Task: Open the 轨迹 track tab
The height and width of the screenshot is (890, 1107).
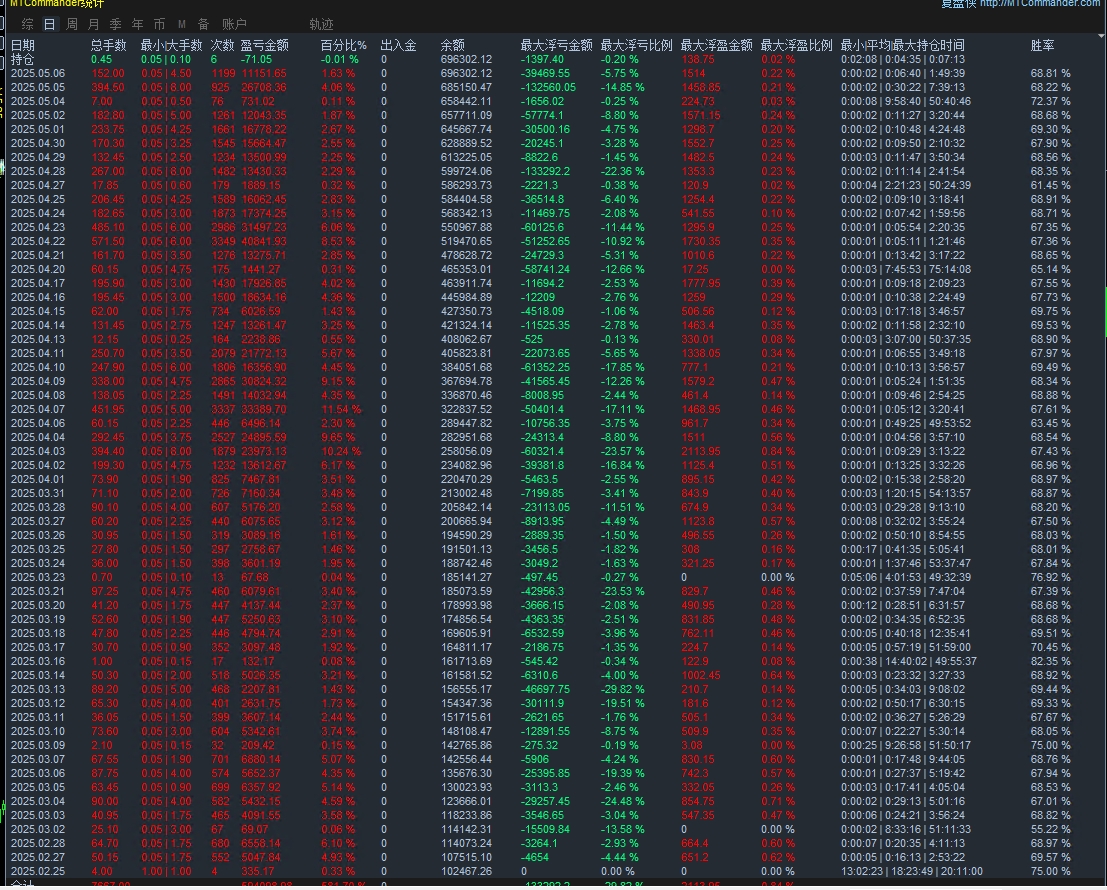Action: pos(321,25)
